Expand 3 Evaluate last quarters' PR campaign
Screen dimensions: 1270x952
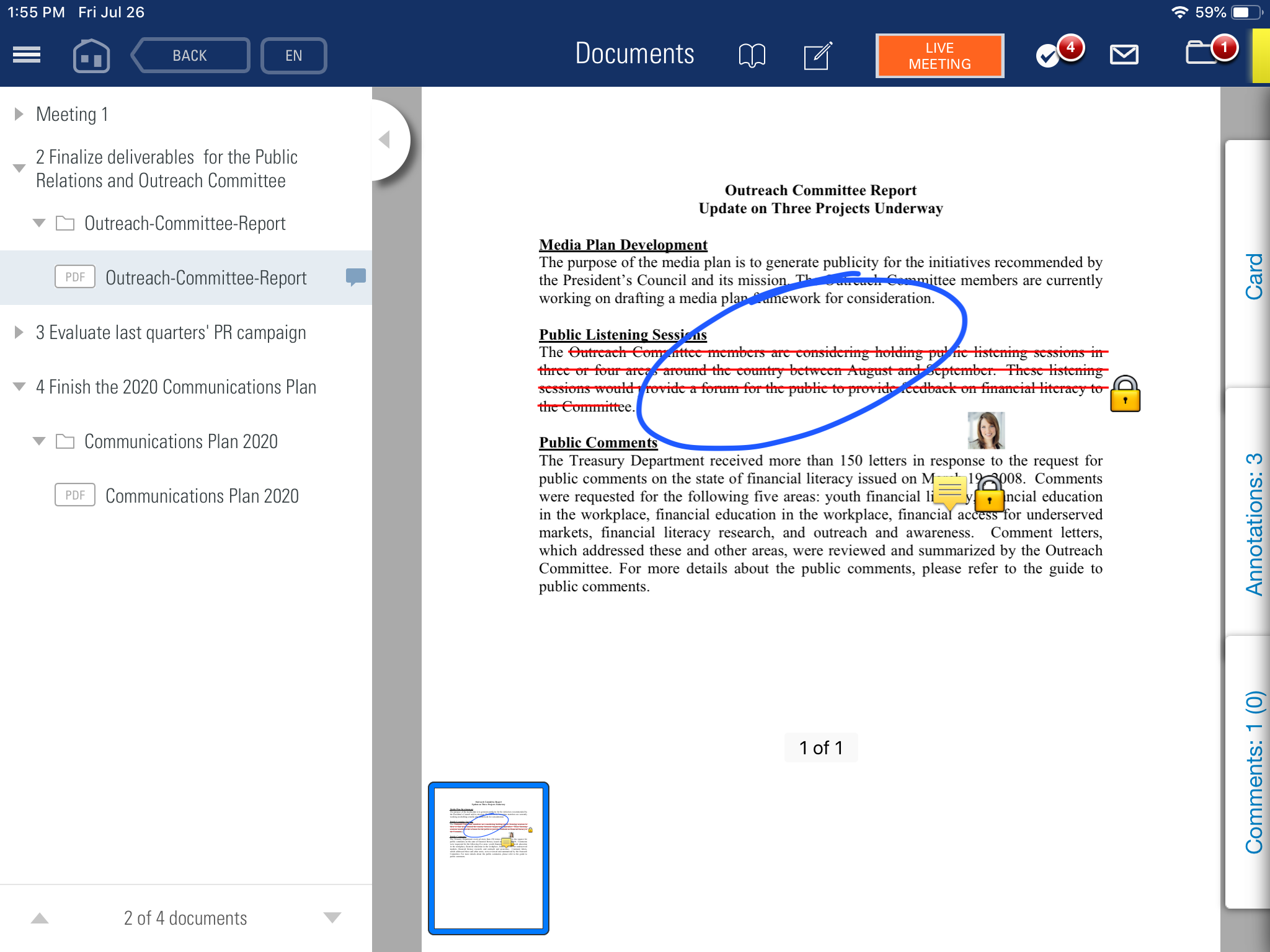(x=19, y=333)
